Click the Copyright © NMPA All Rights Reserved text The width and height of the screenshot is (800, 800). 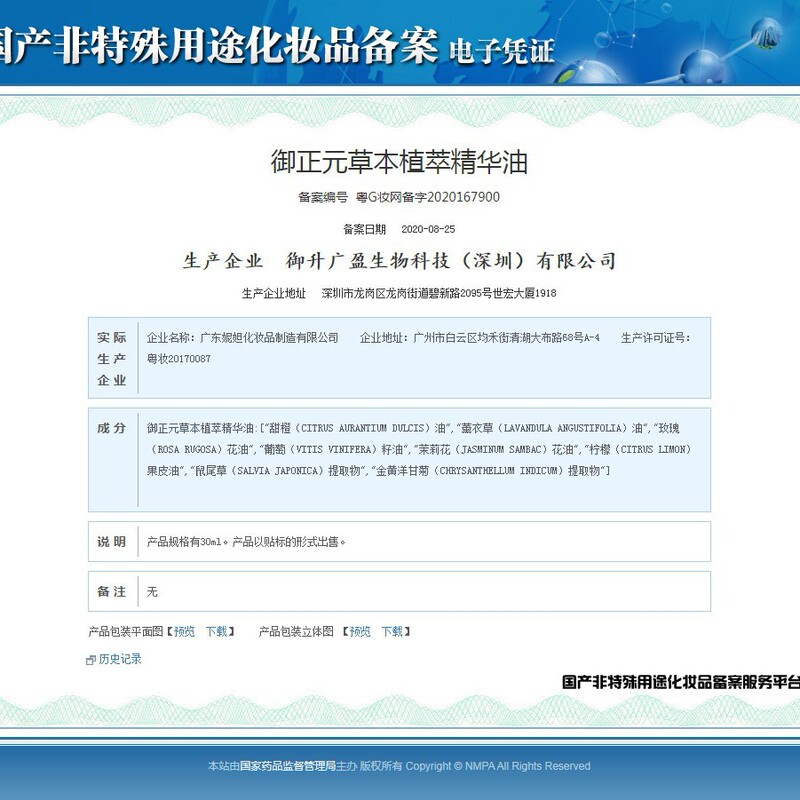point(498,766)
